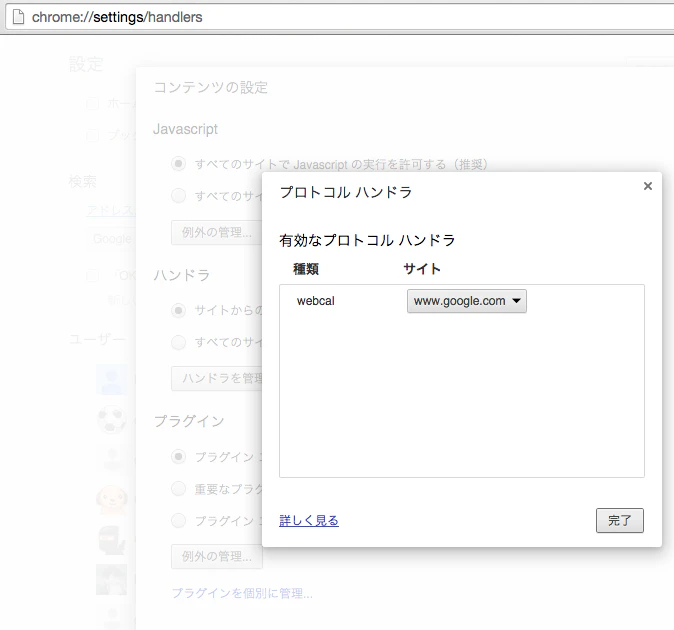
Task: Click the 種類 column header
Action: coord(306,269)
